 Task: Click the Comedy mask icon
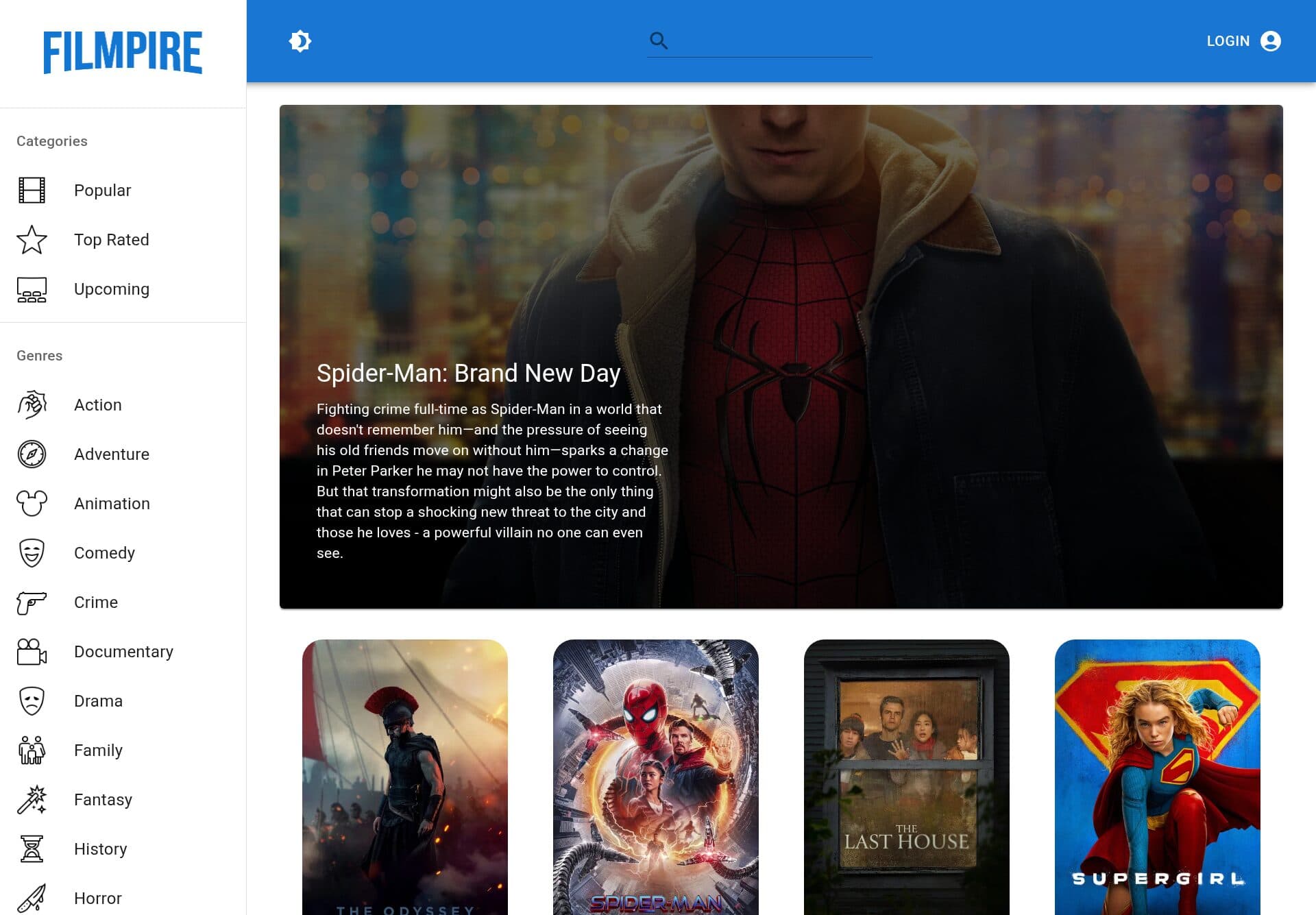[x=32, y=552]
